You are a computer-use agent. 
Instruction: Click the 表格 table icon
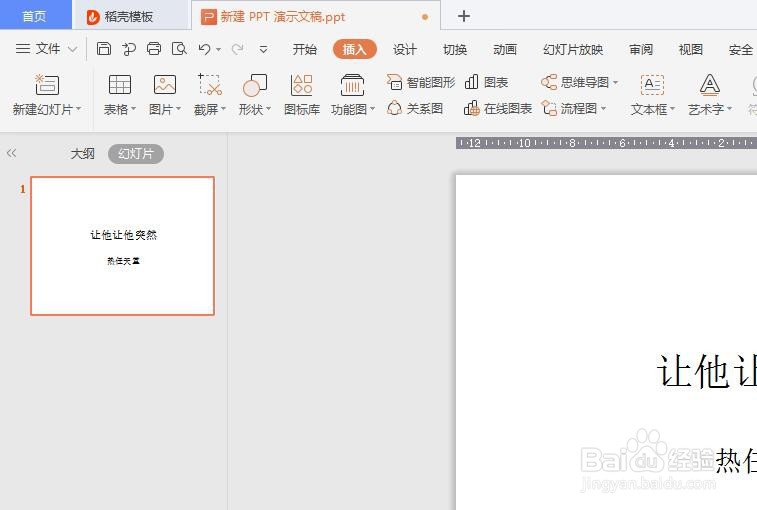[x=120, y=85]
